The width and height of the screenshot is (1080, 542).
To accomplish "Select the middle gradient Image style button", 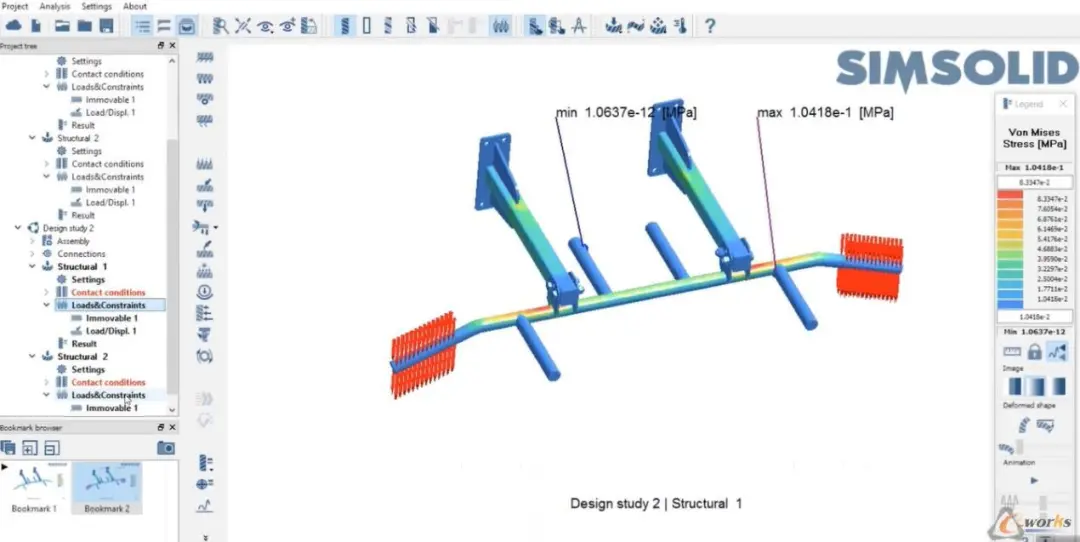I will (x=1034, y=386).
